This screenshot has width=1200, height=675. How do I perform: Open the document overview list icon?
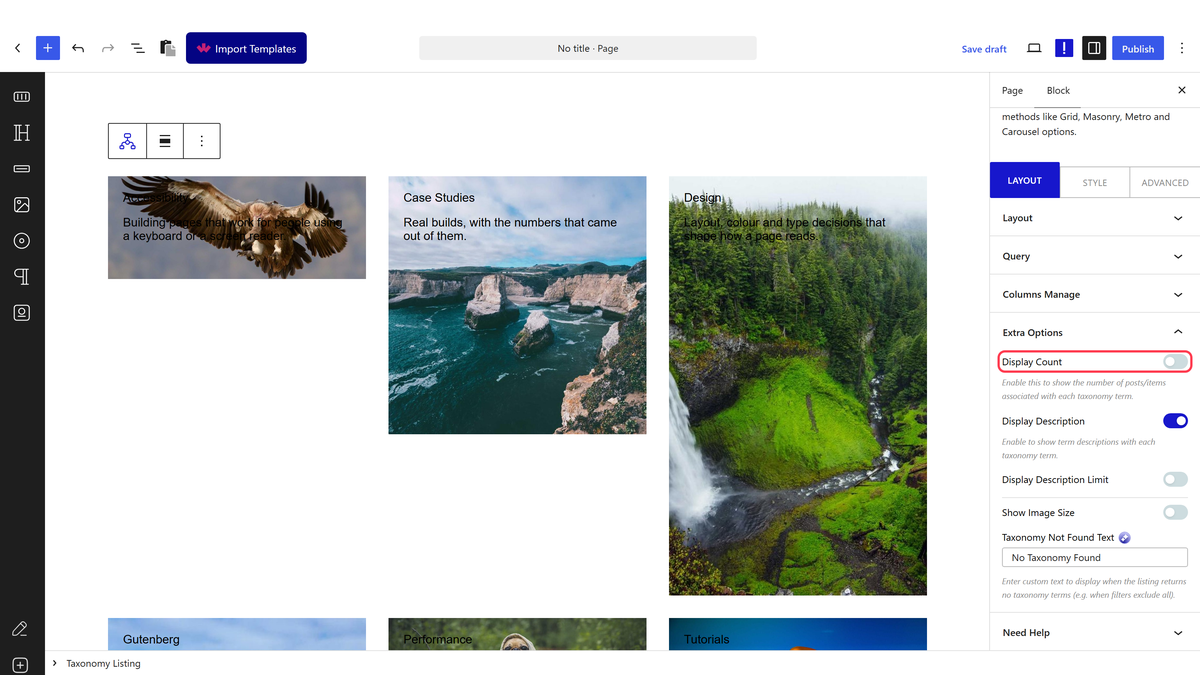coord(138,48)
